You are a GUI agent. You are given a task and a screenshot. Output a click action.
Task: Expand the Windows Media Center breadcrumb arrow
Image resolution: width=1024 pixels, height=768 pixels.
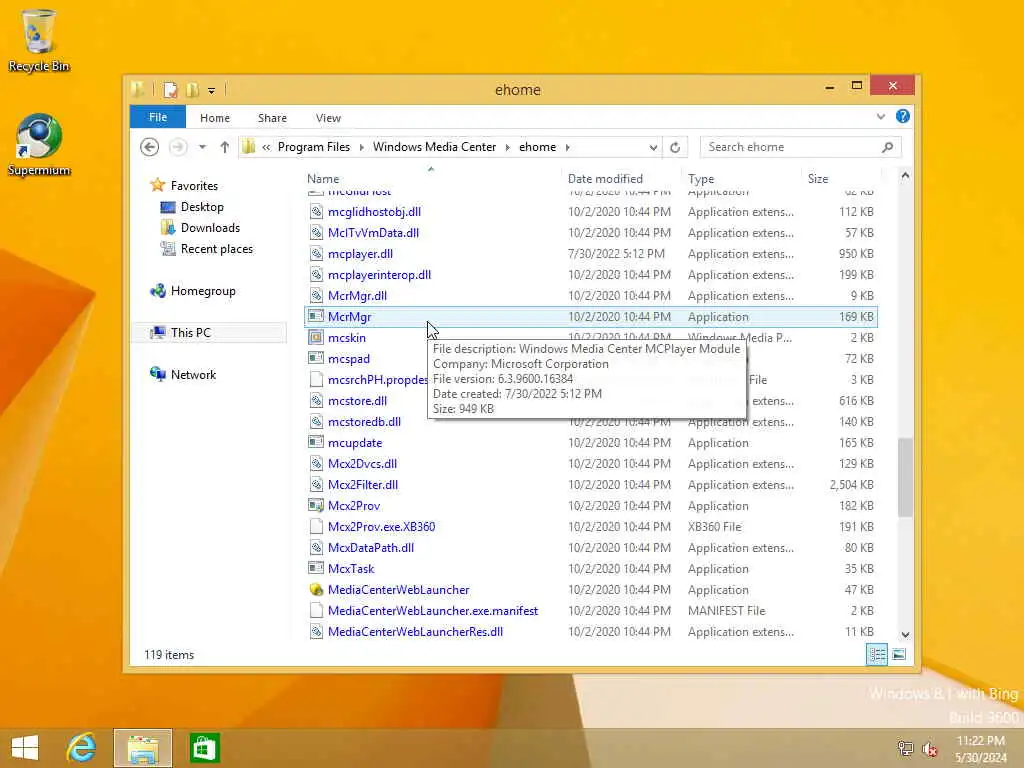507,147
